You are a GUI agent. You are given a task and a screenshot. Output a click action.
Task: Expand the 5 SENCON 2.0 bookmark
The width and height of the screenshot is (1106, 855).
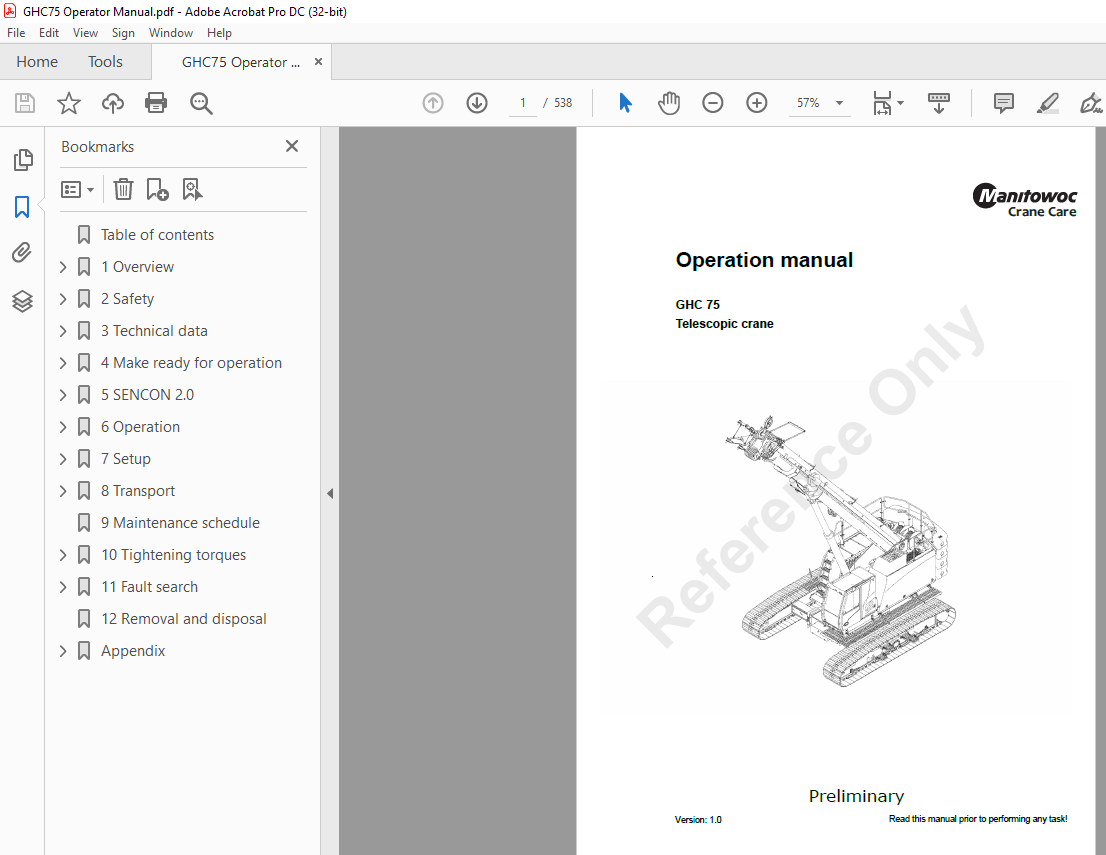click(x=63, y=395)
